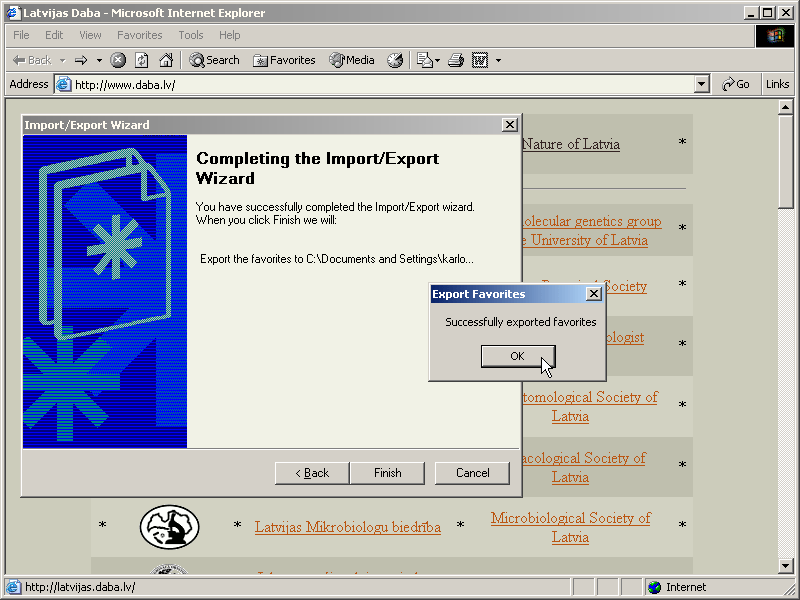This screenshot has width=800, height=600.
Task: Click the scrollbar up arrow
Action: [785, 107]
